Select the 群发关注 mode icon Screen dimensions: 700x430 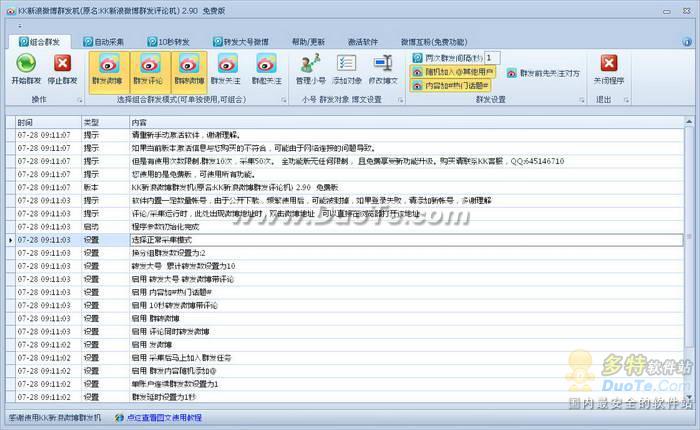pos(226,64)
